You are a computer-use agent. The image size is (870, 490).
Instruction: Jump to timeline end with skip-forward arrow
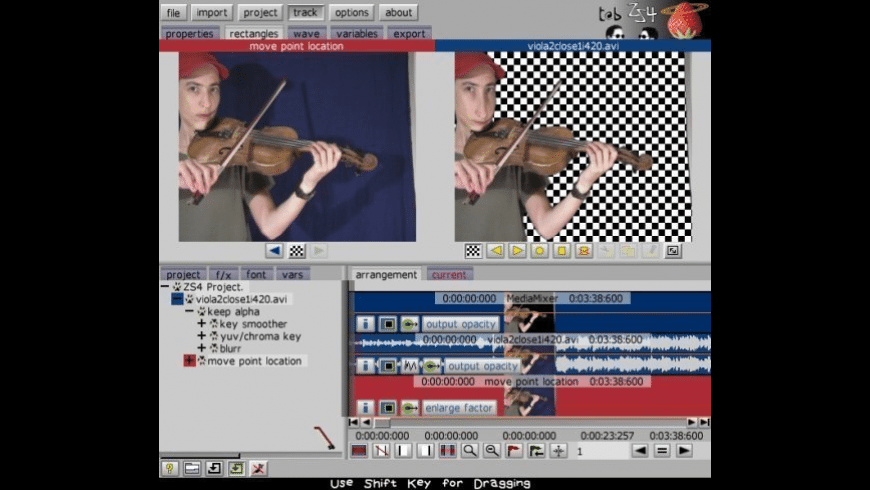704,422
